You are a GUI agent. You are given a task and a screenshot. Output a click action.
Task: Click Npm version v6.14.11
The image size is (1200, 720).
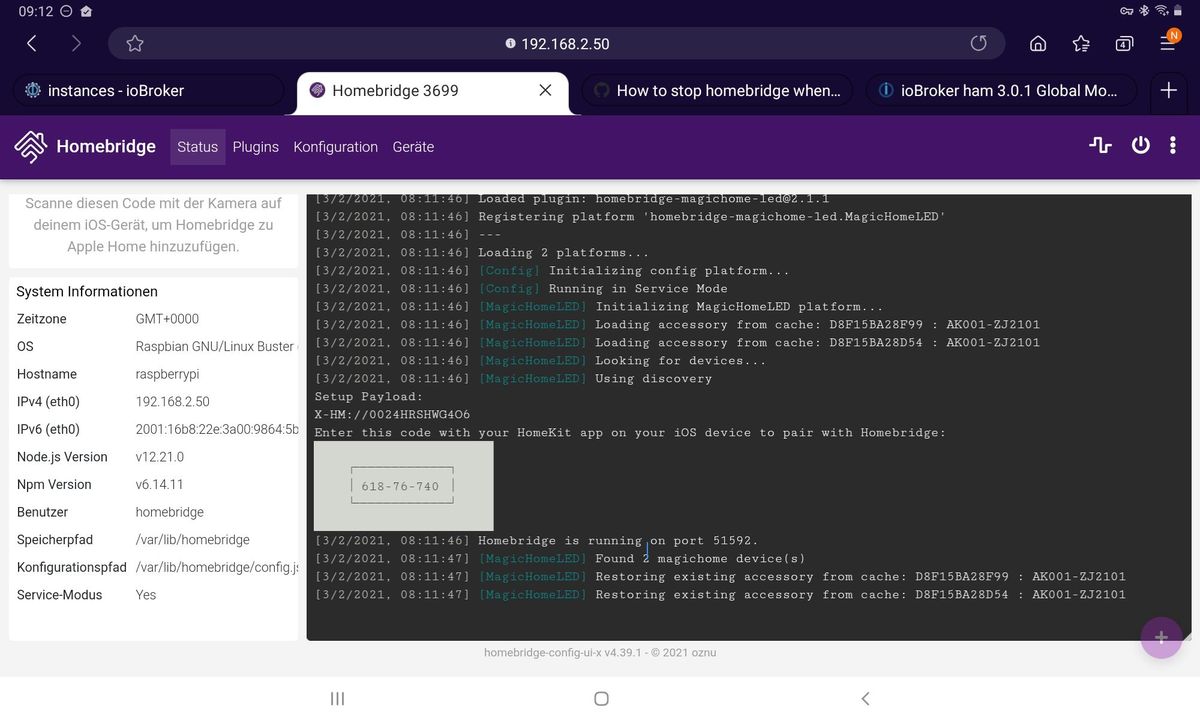click(x=158, y=484)
